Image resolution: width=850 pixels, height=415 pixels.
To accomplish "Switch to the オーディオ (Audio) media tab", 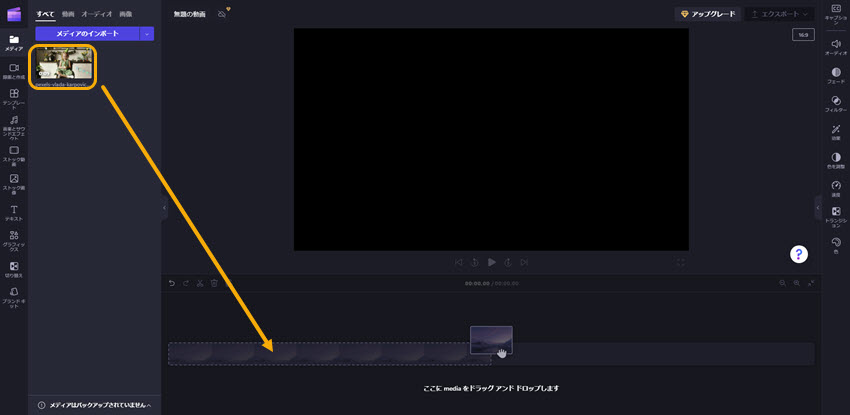I will click(x=96, y=14).
